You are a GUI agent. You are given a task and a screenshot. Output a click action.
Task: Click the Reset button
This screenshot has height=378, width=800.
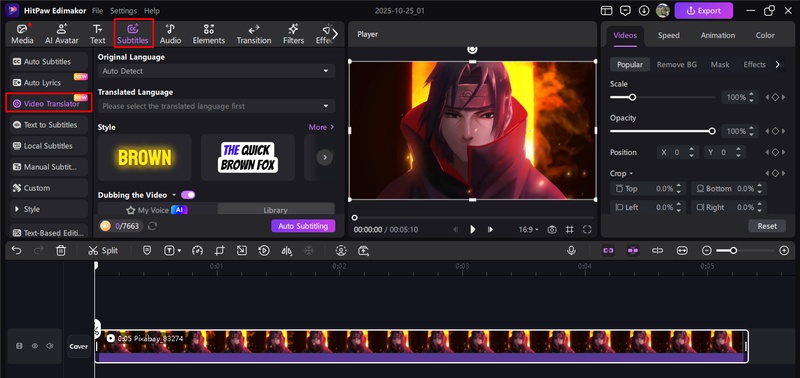tap(767, 226)
